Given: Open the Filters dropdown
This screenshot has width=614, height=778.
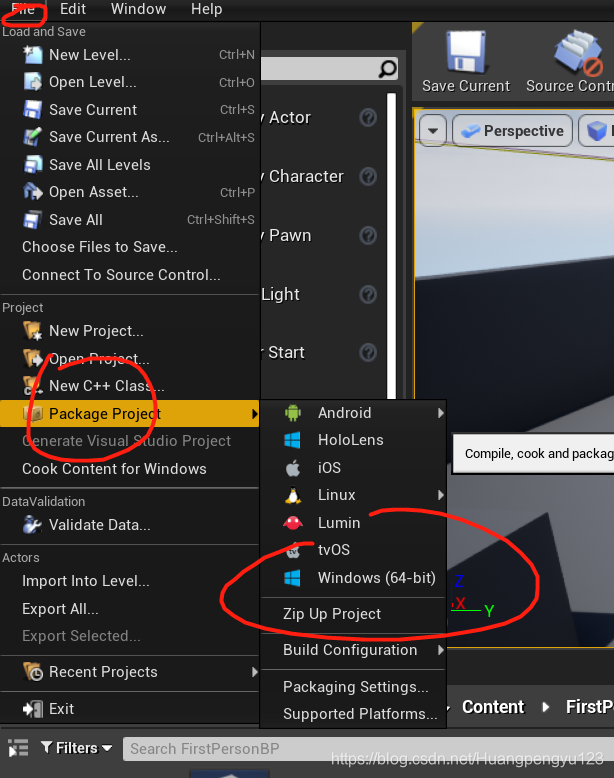Looking at the screenshot, I should tap(76, 748).
